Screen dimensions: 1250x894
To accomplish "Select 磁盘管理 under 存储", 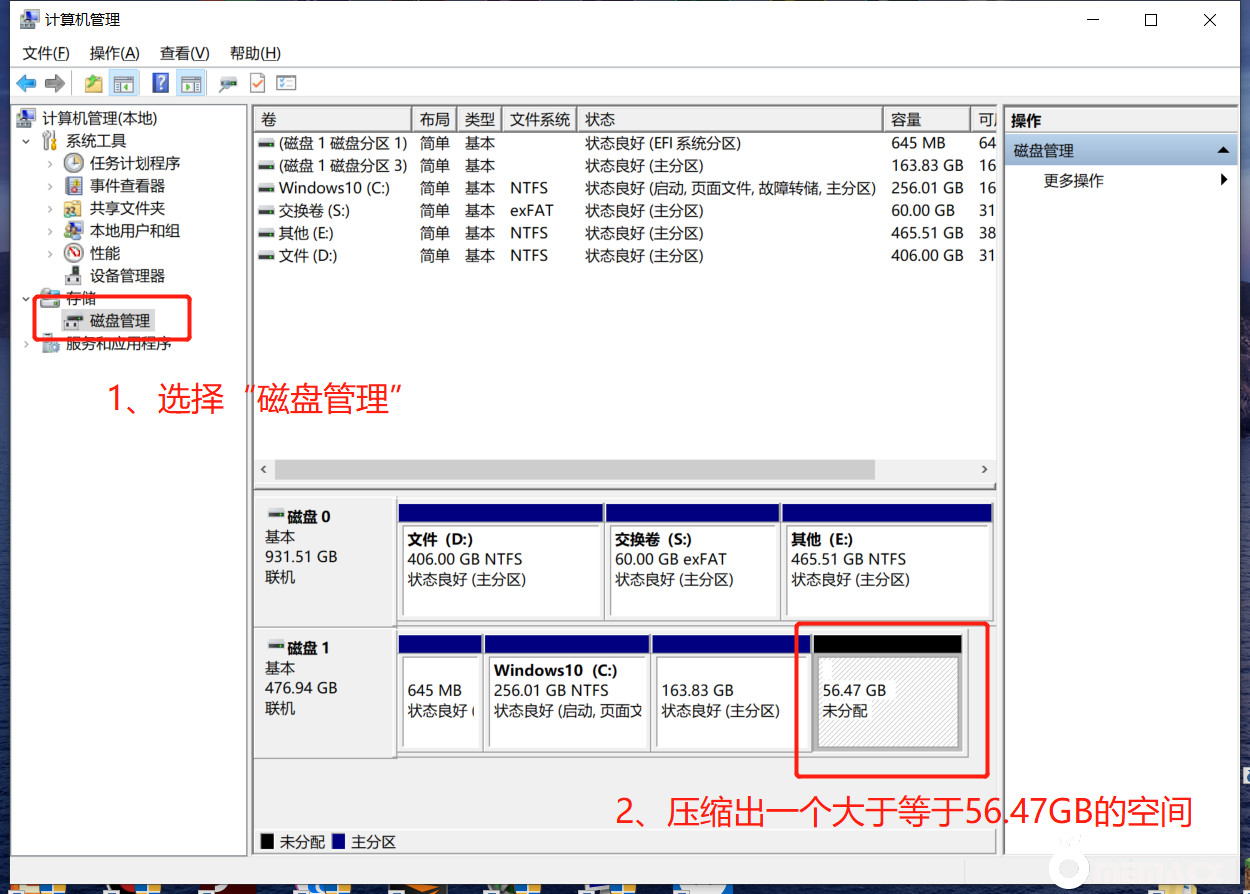I will point(119,321).
